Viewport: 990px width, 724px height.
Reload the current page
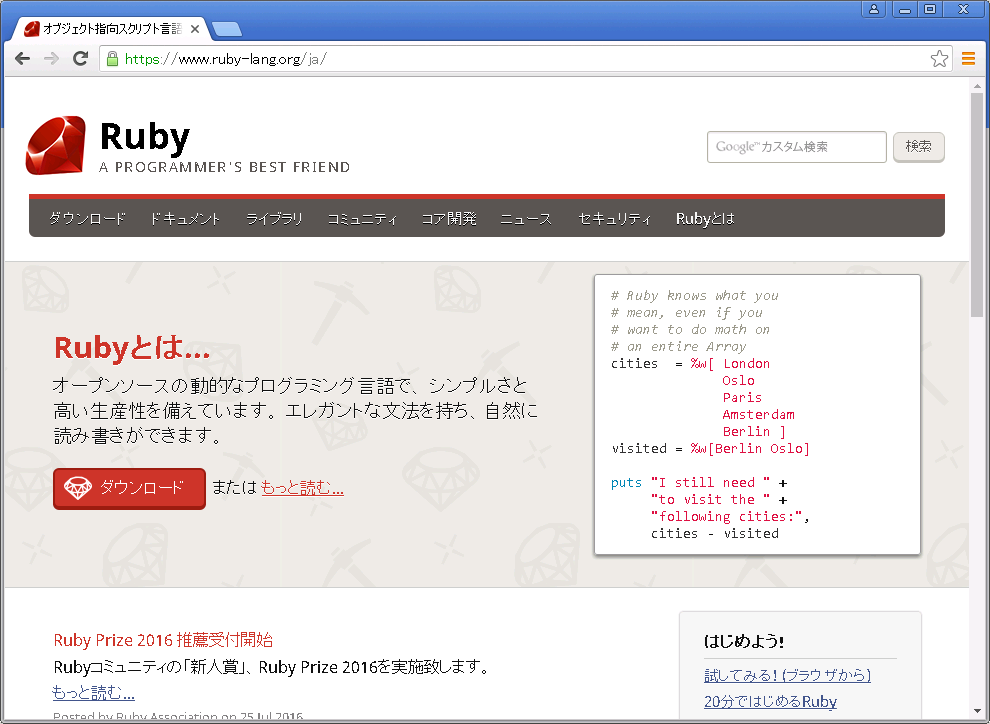pos(80,59)
